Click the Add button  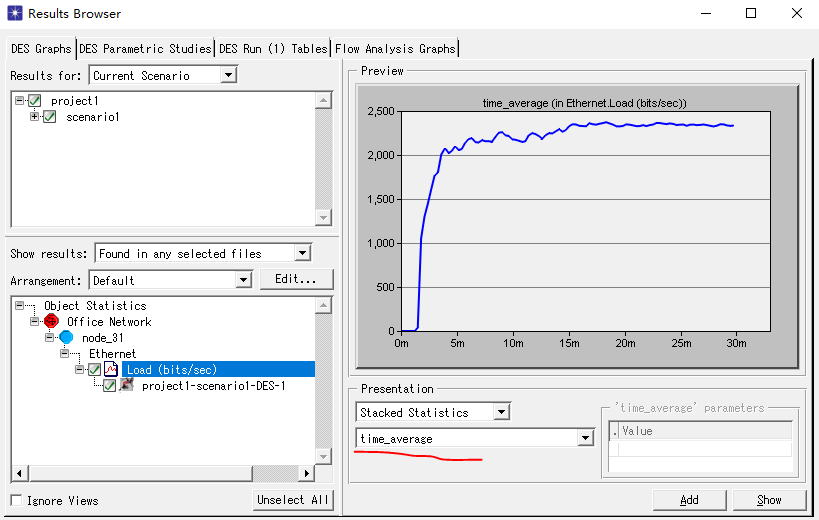click(689, 500)
